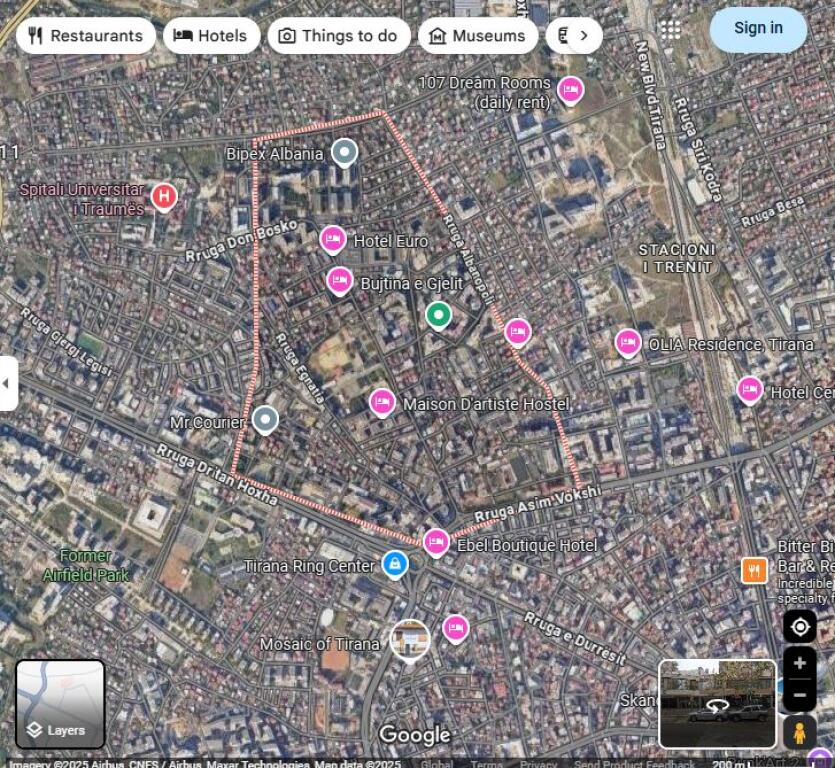Image resolution: width=835 pixels, height=768 pixels.
Task: Select the green location pin marker
Action: (x=438, y=315)
